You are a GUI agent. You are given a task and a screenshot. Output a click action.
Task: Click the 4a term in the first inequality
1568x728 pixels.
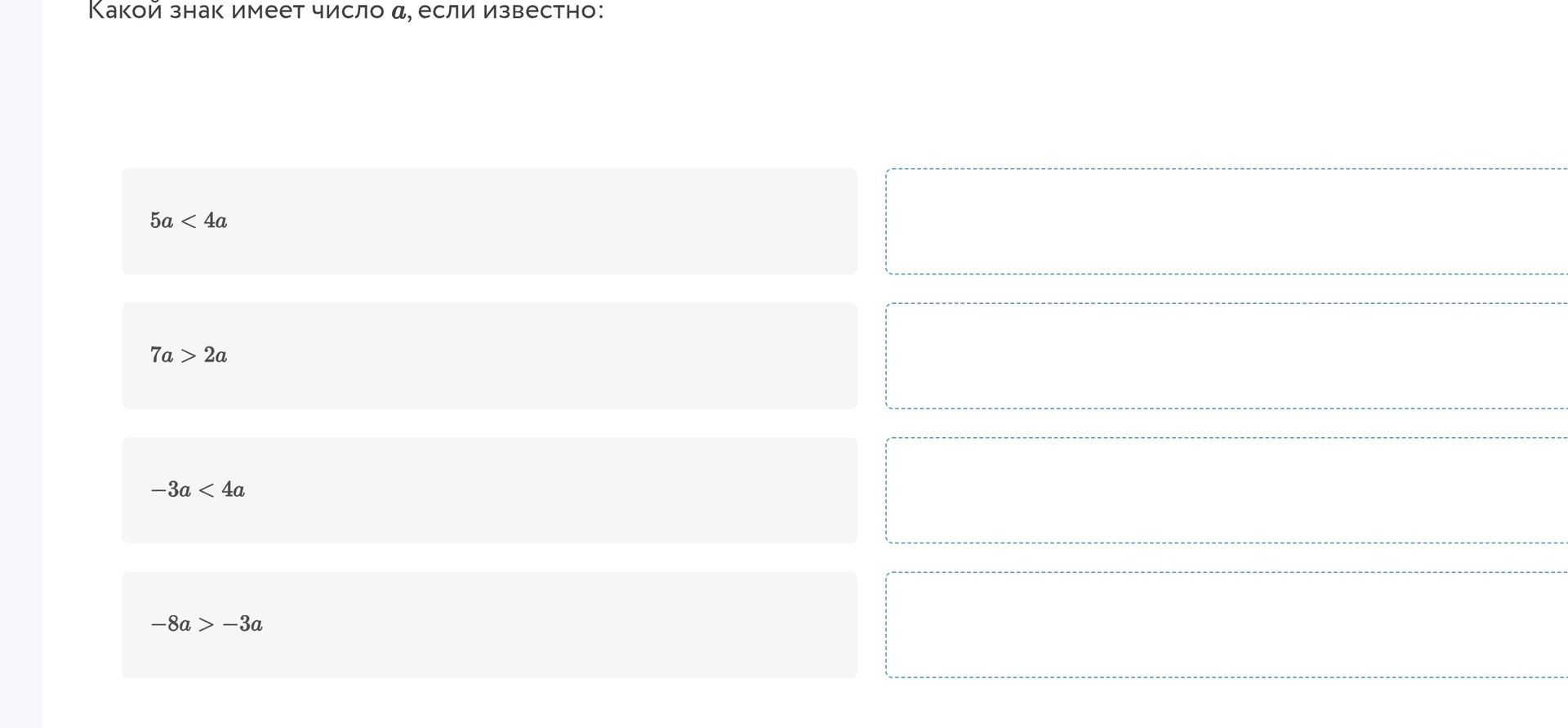216,221
